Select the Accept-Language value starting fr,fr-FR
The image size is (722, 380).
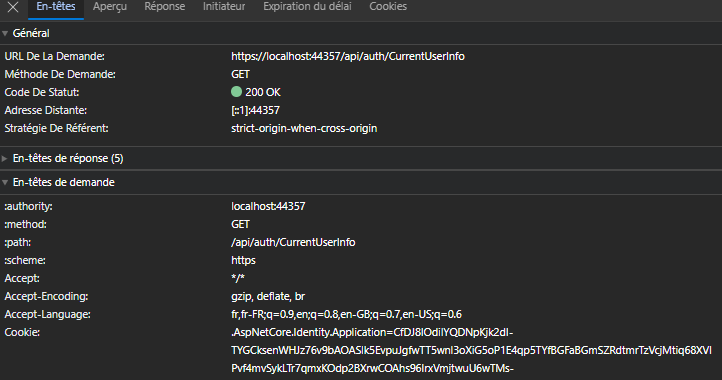click(x=346, y=314)
